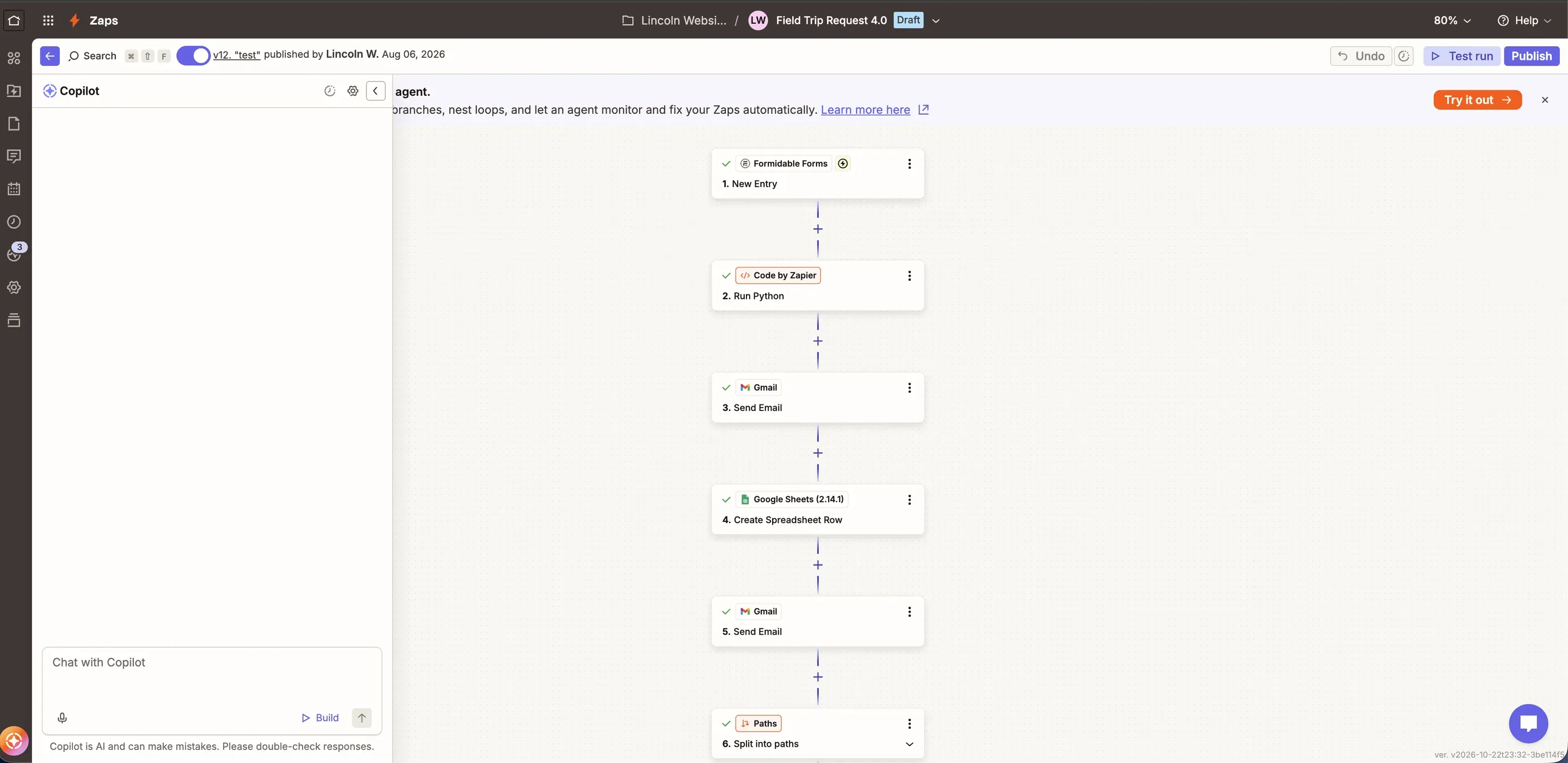The height and width of the screenshot is (763, 1568).
Task: Open the apps grid launcher
Action: click(x=48, y=20)
